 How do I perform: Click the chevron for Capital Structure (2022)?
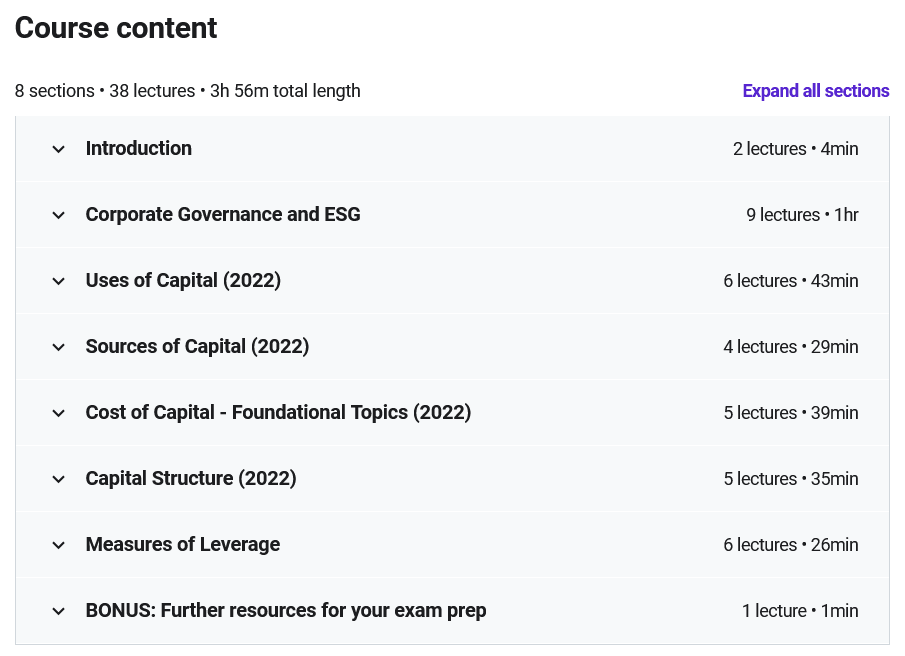click(58, 479)
